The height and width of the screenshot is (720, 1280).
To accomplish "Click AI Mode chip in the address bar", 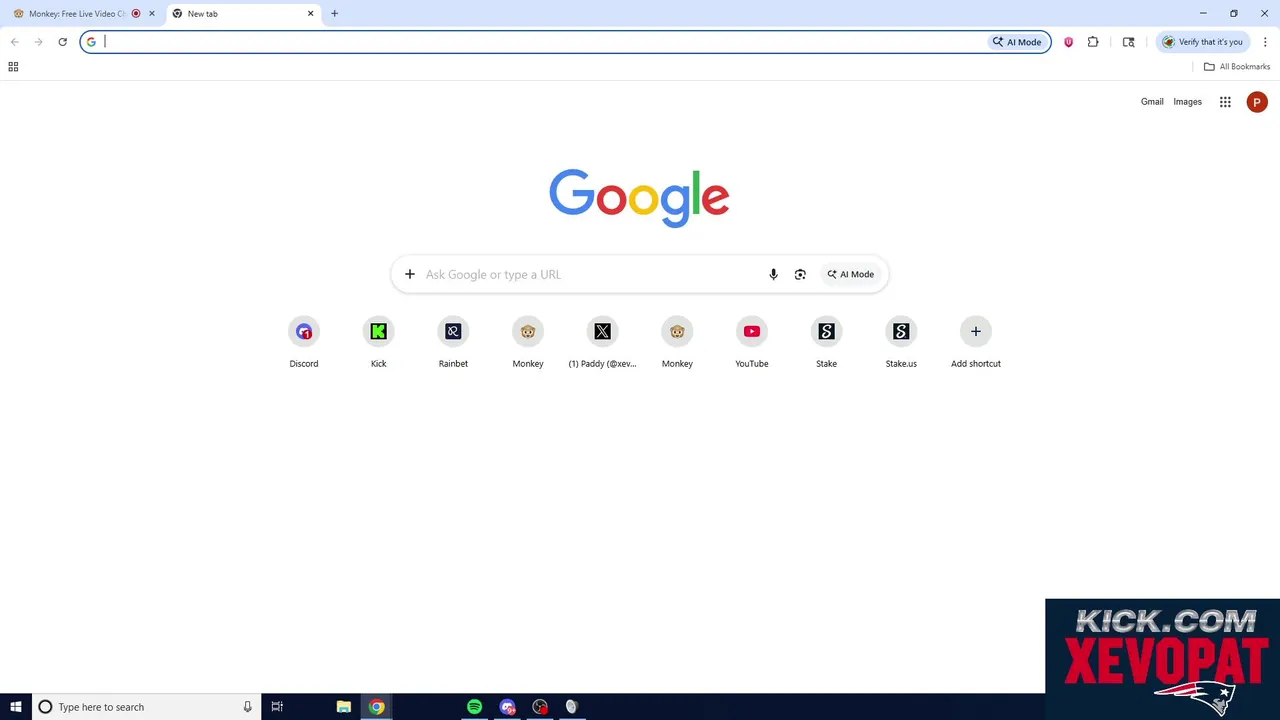I will pos(1017,42).
